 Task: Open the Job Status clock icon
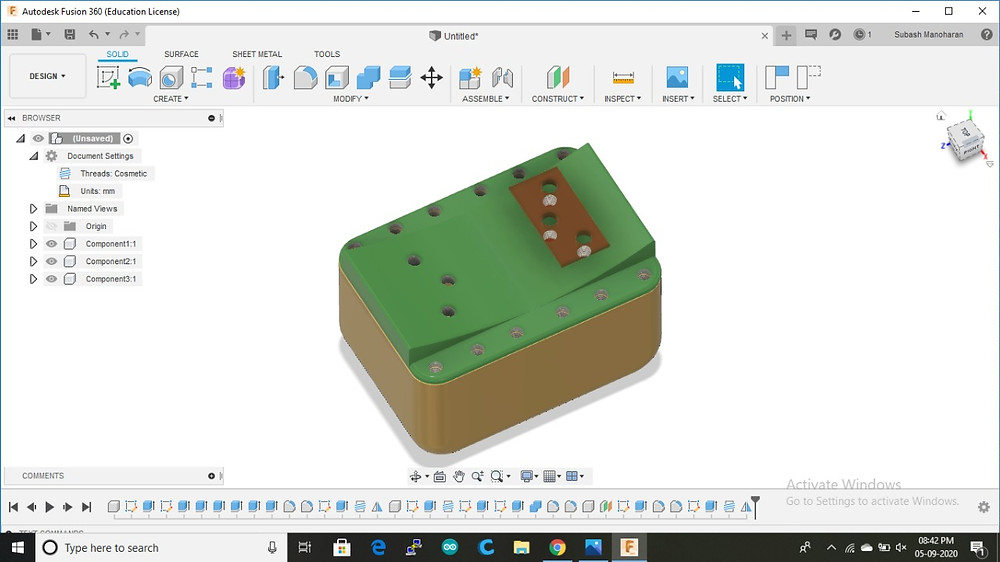pos(859,34)
